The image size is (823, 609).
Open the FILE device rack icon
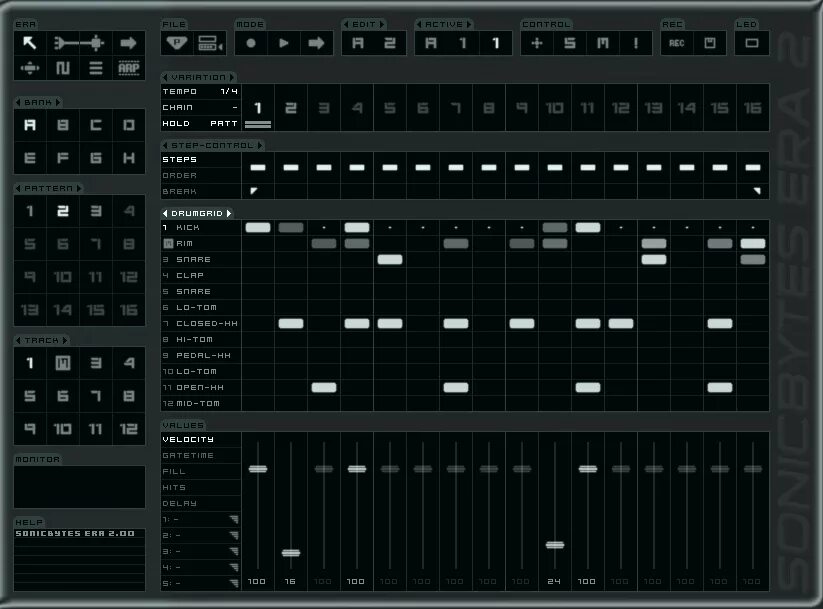pyautogui.click(x=210, y=43)
